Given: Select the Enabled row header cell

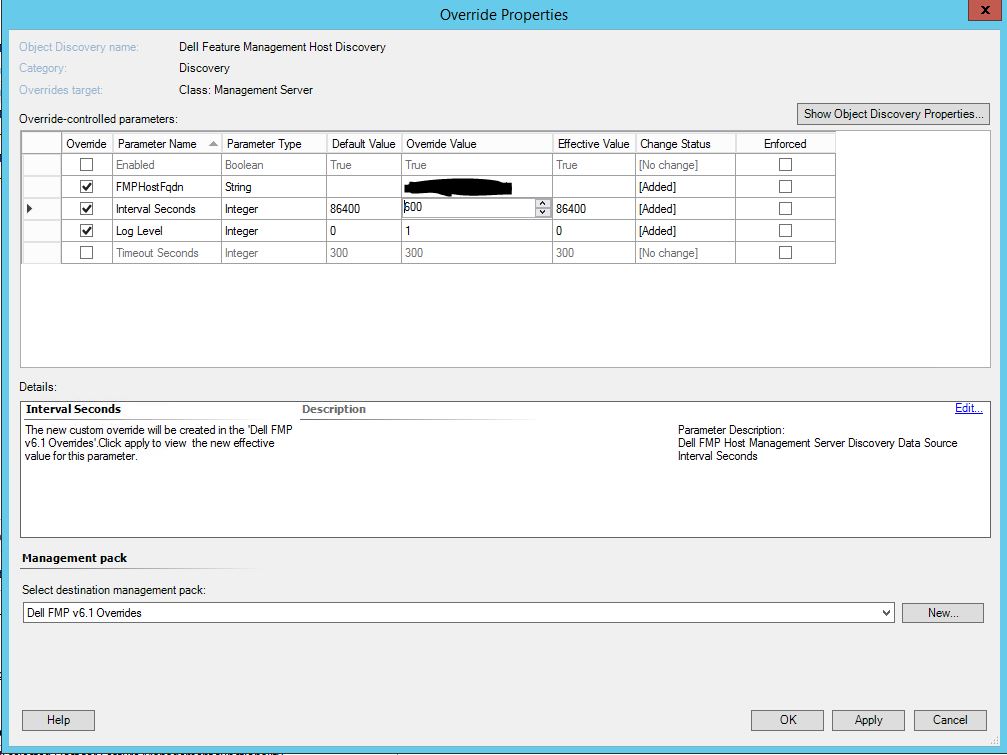Looking at the screenshot, I should coord(42,165).
